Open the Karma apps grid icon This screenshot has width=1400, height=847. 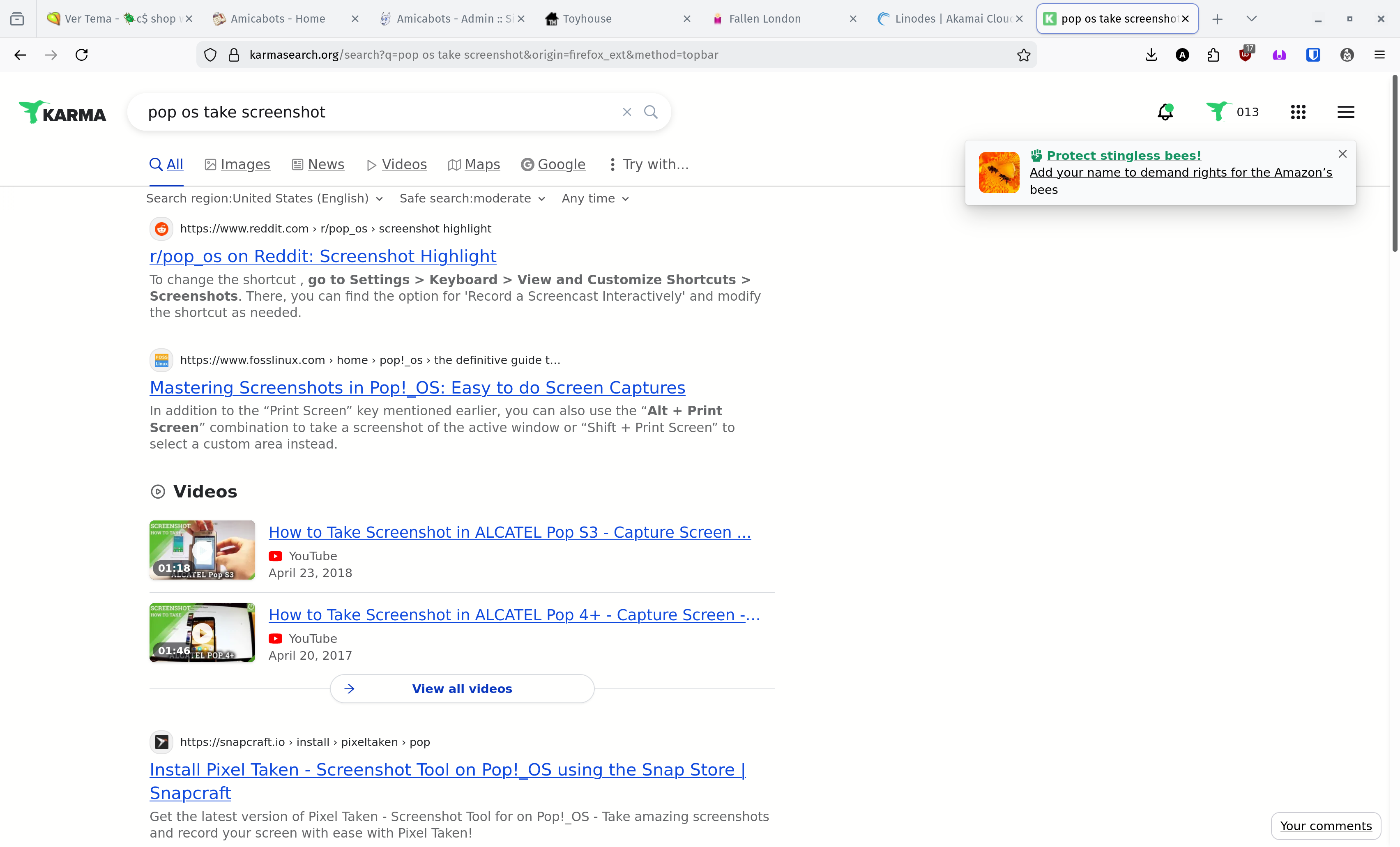click(1298, 112)
